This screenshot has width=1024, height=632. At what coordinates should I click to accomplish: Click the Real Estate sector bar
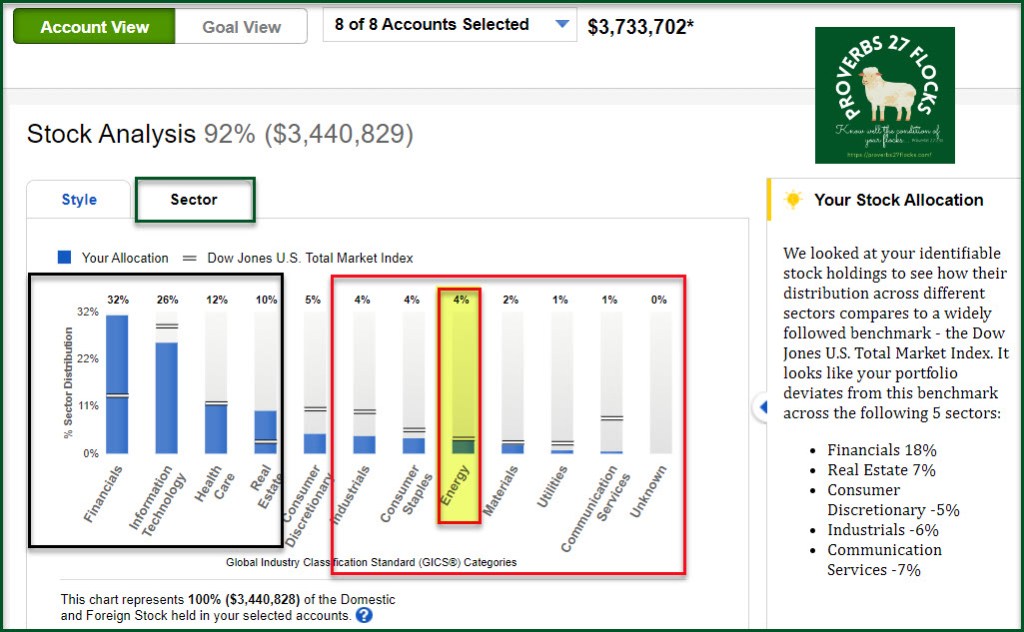pyautogui.click(x=265, y=432)
